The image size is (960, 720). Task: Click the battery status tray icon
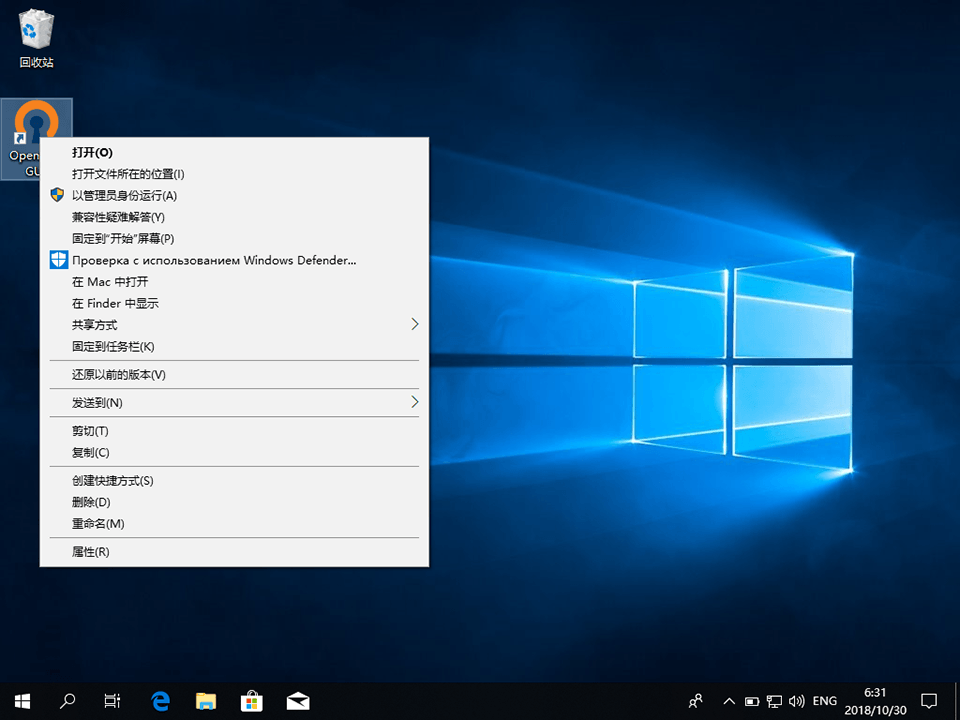[752, 701]
